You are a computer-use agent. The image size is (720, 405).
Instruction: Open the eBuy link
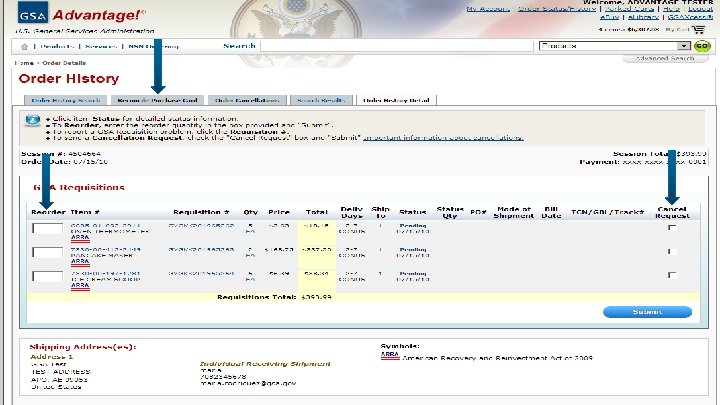(x=610, y=17)
